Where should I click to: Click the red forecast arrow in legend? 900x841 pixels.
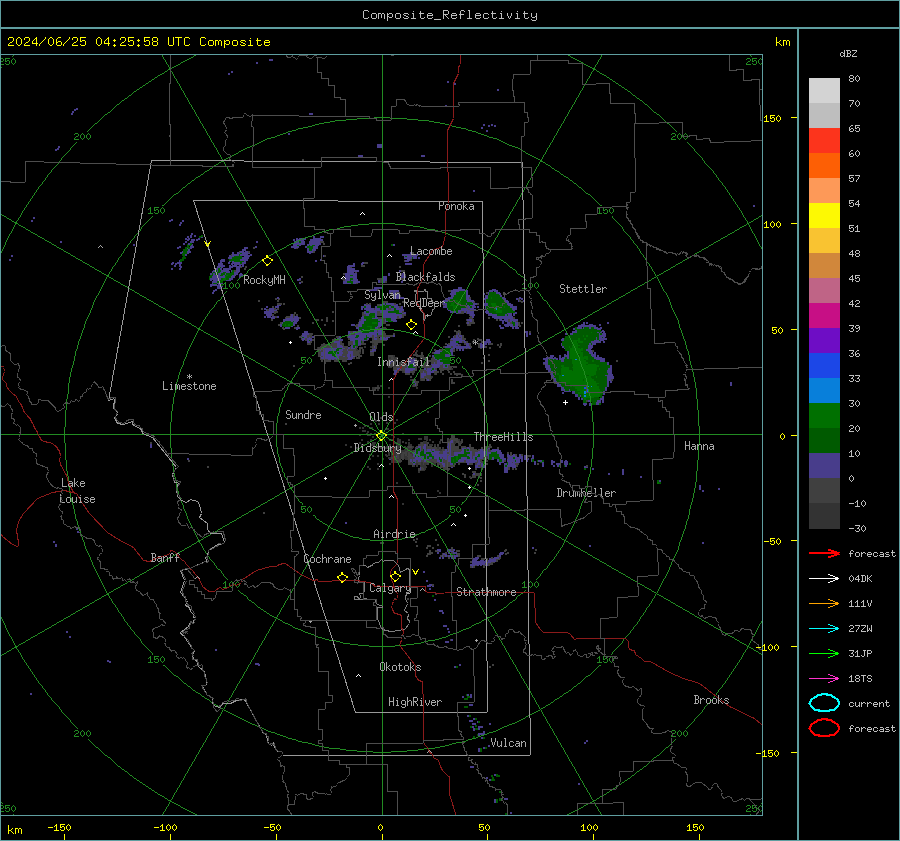click(824, 553)
